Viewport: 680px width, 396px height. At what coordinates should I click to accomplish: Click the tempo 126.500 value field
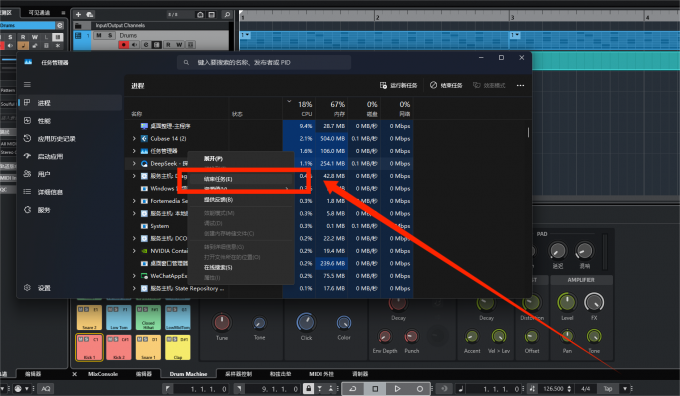tap(553, 389)
